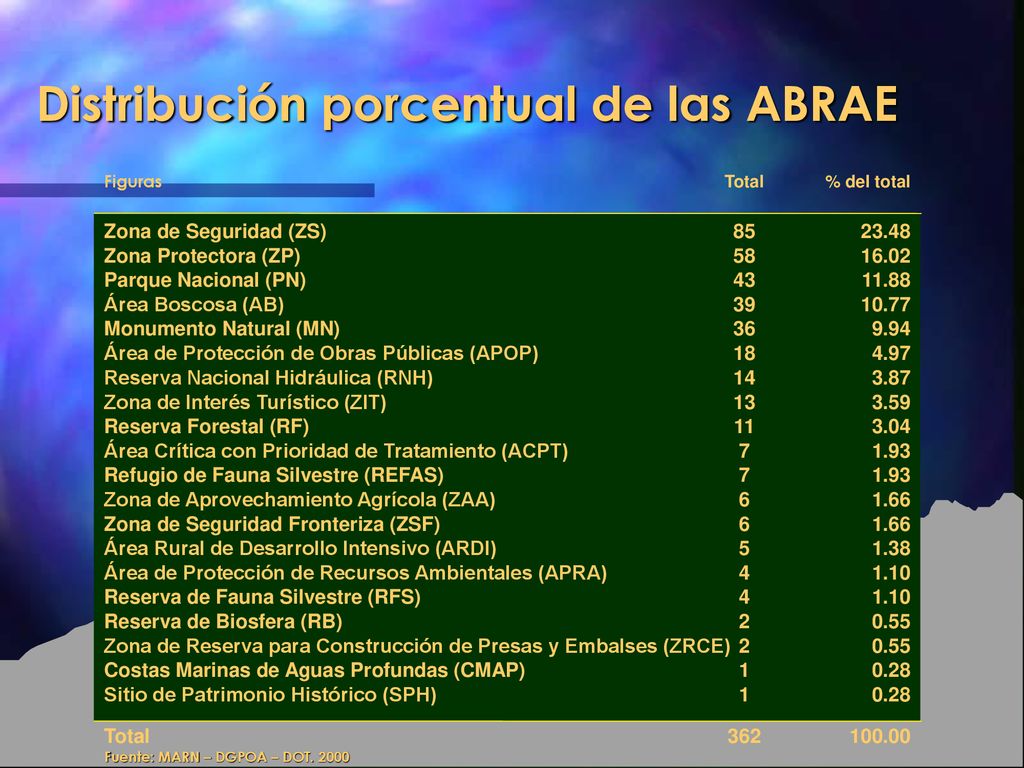
Task: Click "Reserva de Fauna Silvestre (RFS)"
Action: point(262,597)
